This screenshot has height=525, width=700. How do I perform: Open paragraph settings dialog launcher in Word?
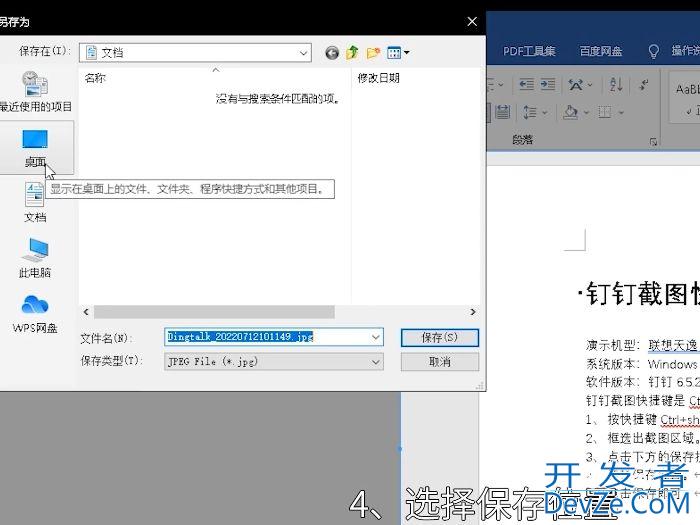(653, 142)
